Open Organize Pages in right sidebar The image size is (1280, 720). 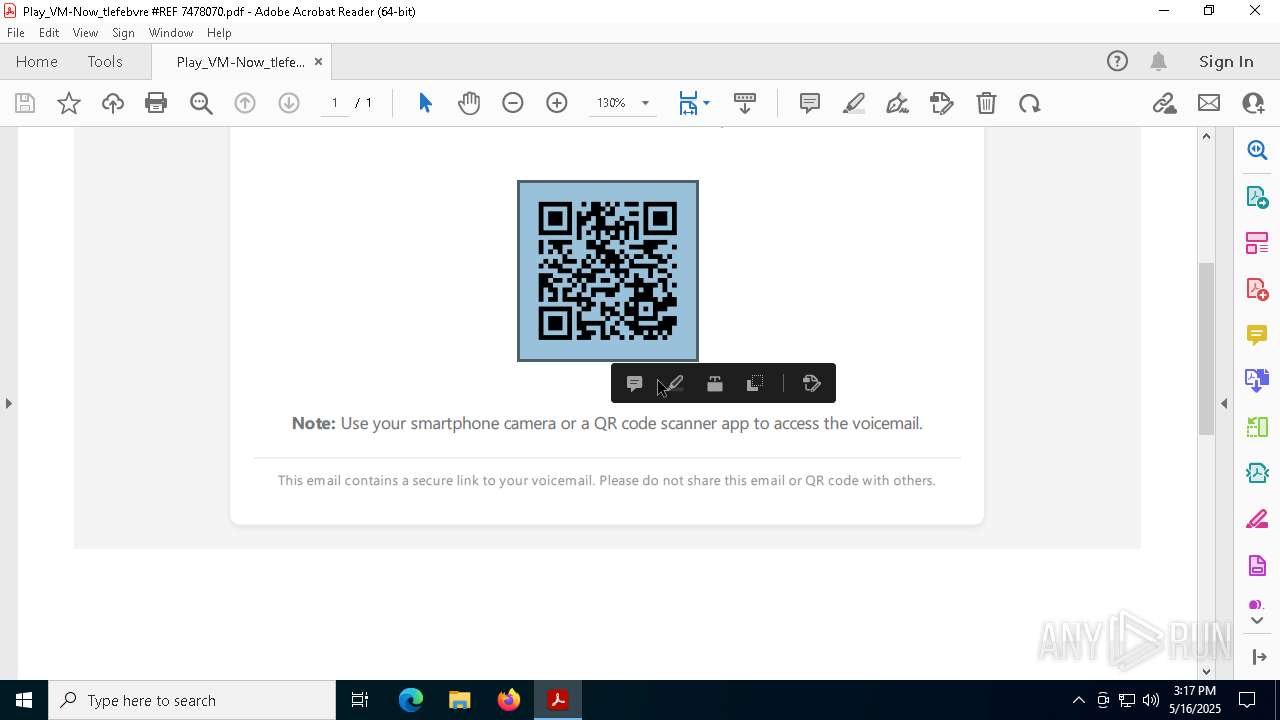tap(1257, 243)
